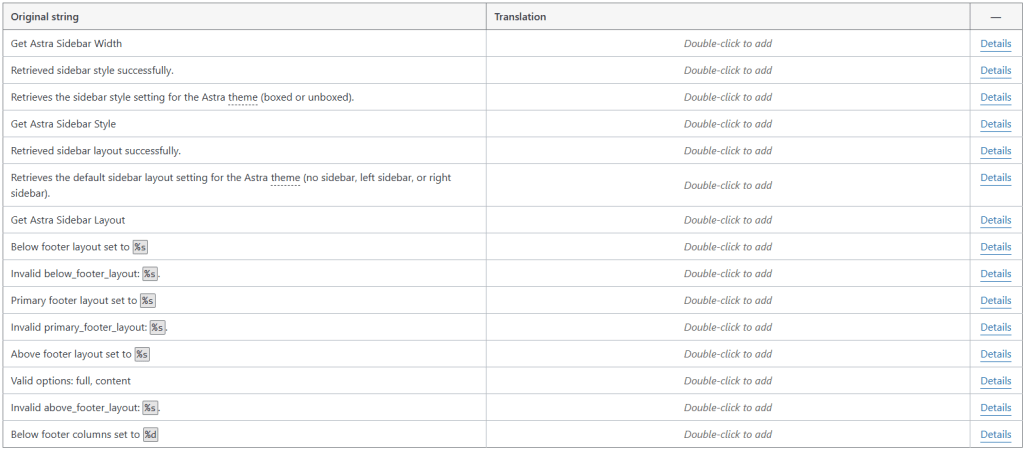The image size is (1024, 451).
Task: Select translation cell for 'Invalid below_footer_layout' row
Action: point(727,274)
